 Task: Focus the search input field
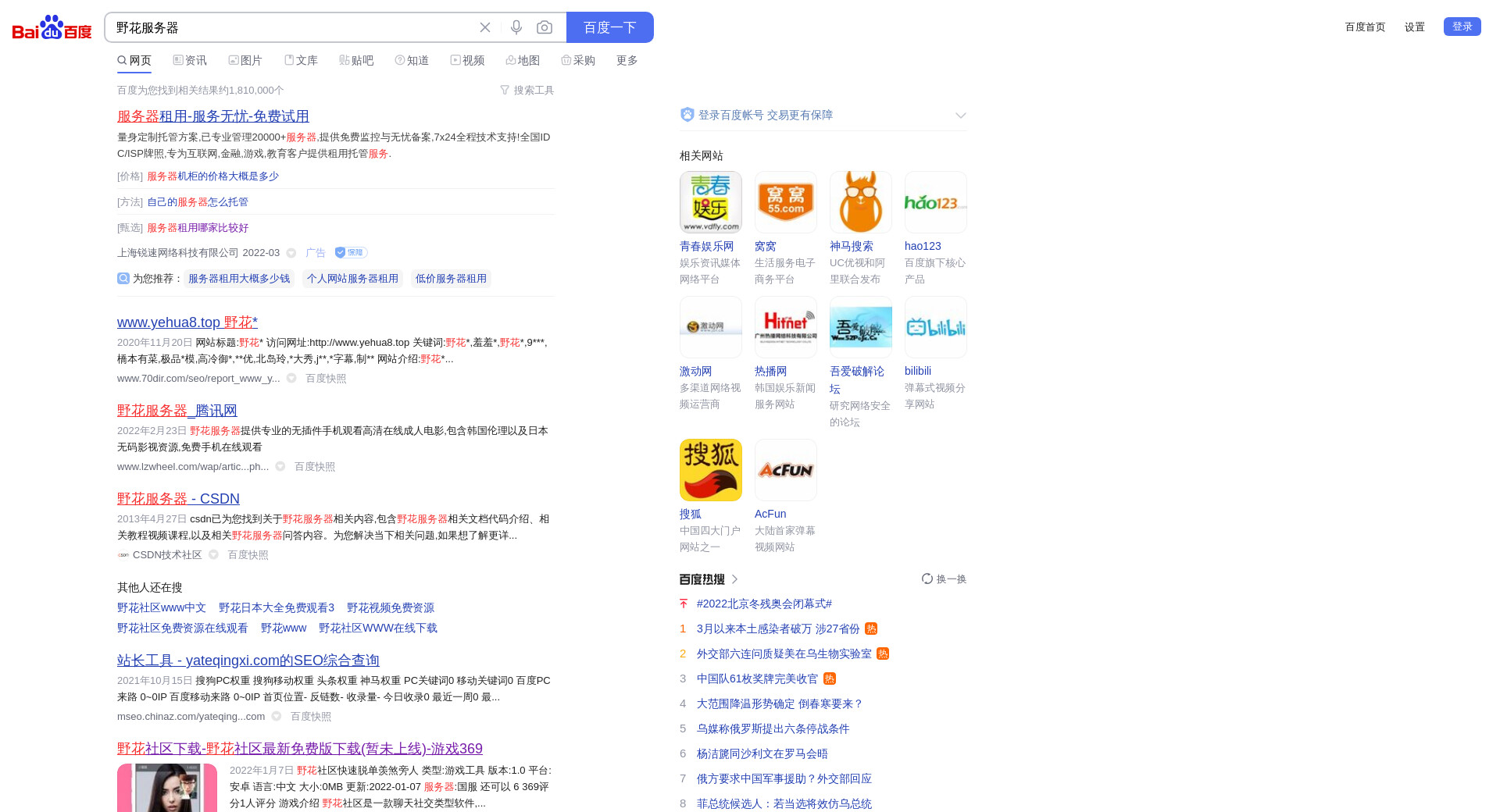[x=289, y=27]
